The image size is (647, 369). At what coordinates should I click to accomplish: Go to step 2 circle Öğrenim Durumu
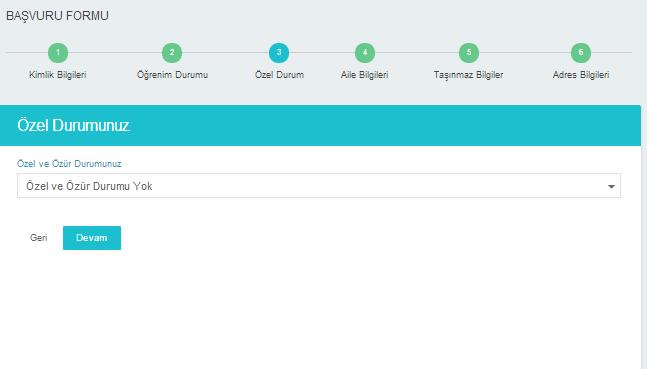coord(172,53)
